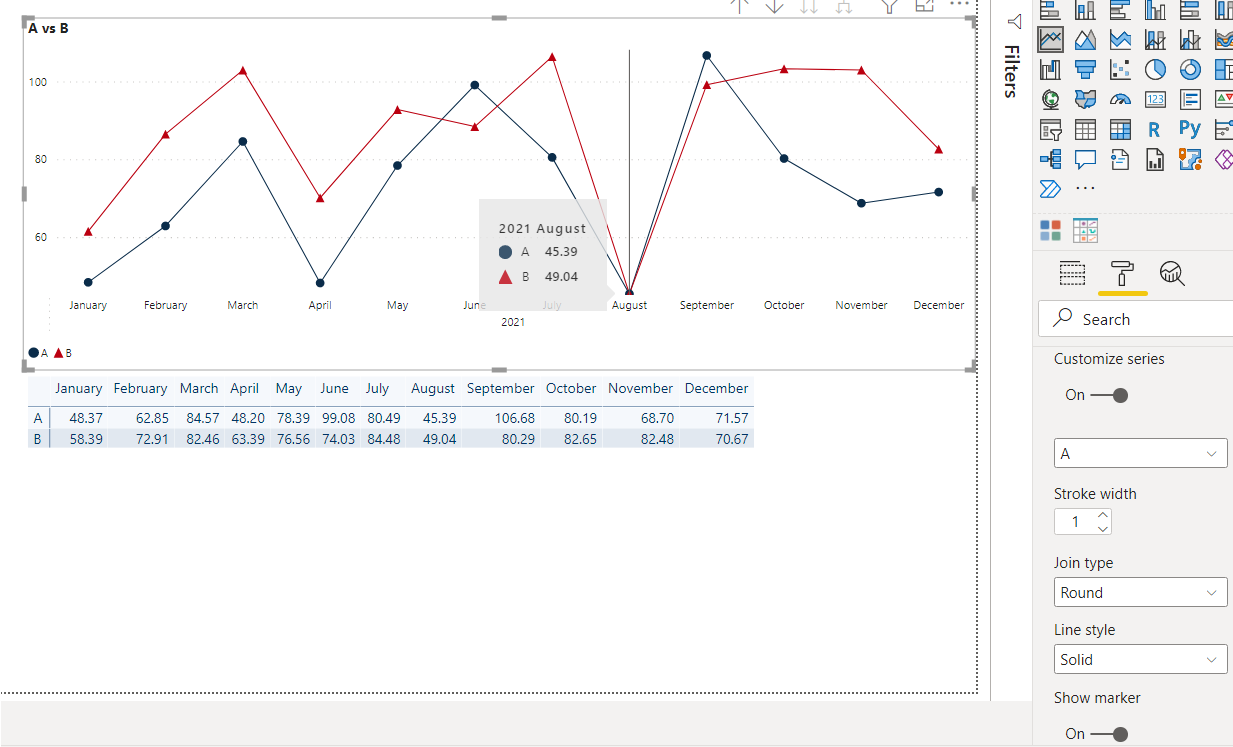This screenshot has height=747, width=1233.
Task: Turn off the Customize series toggle
Action: tap(1109, 395)
